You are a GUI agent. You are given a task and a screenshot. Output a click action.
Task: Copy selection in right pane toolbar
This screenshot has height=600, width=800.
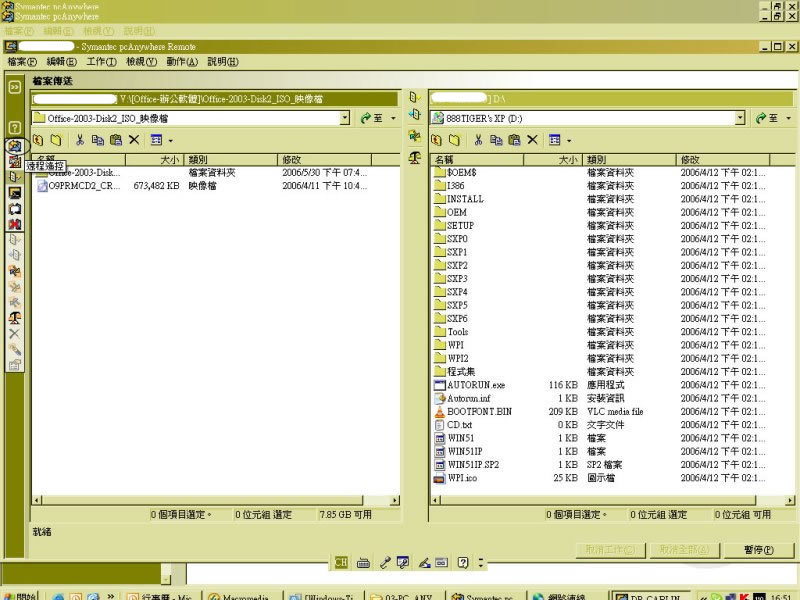click(x=496, y=140)
